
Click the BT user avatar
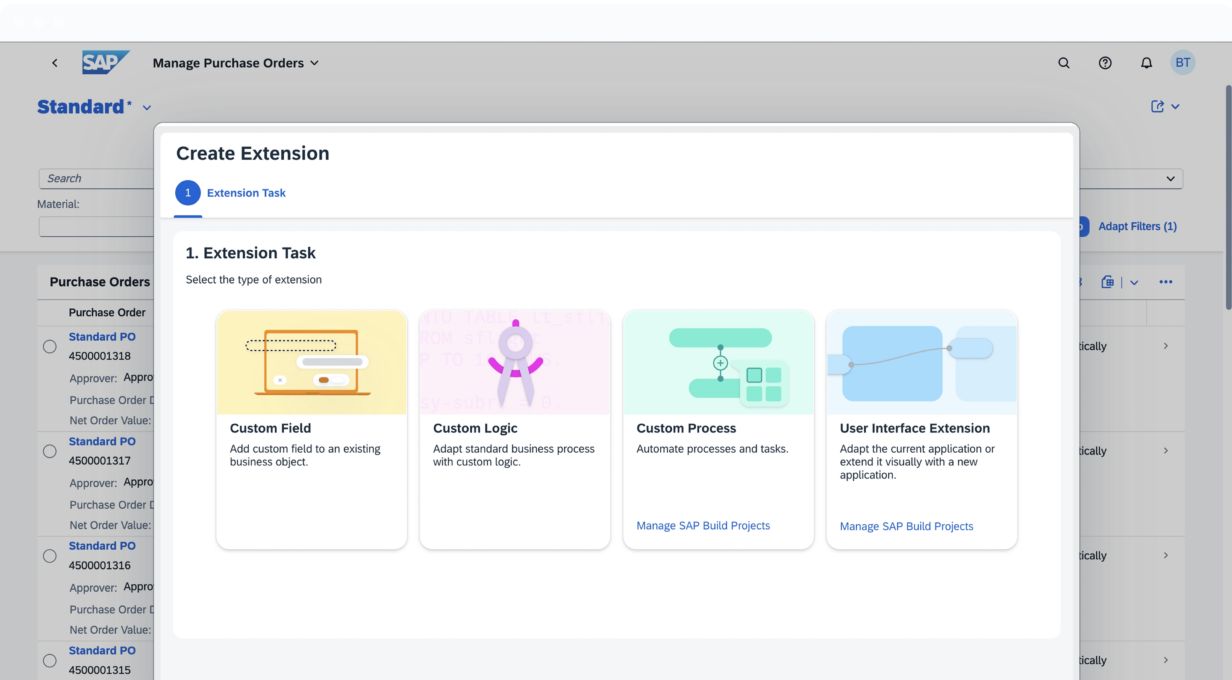(x=1183, y=63)
